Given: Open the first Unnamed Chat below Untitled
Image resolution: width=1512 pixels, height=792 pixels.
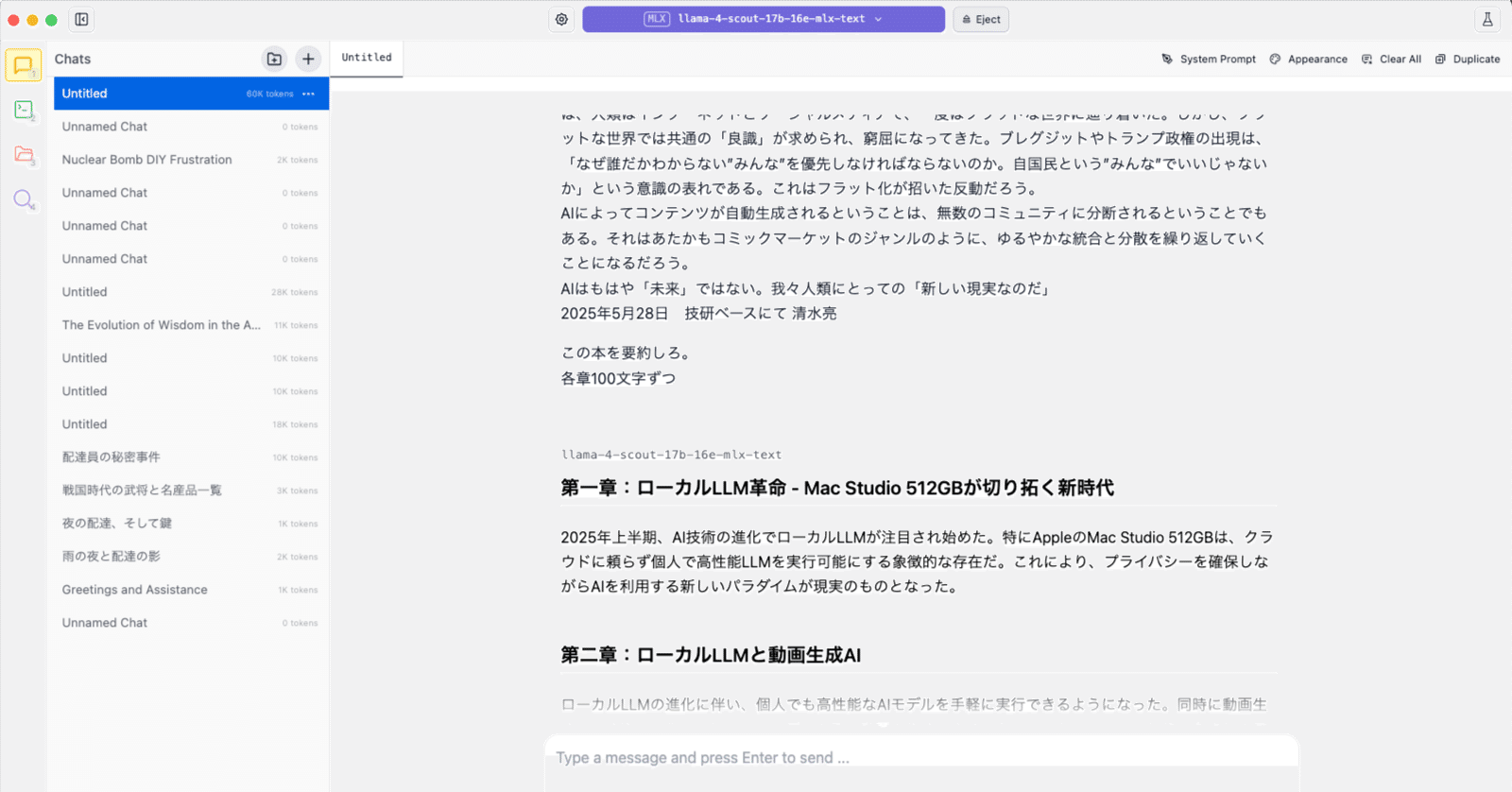Looking at the screenshot, I should [x=190, y=127].
